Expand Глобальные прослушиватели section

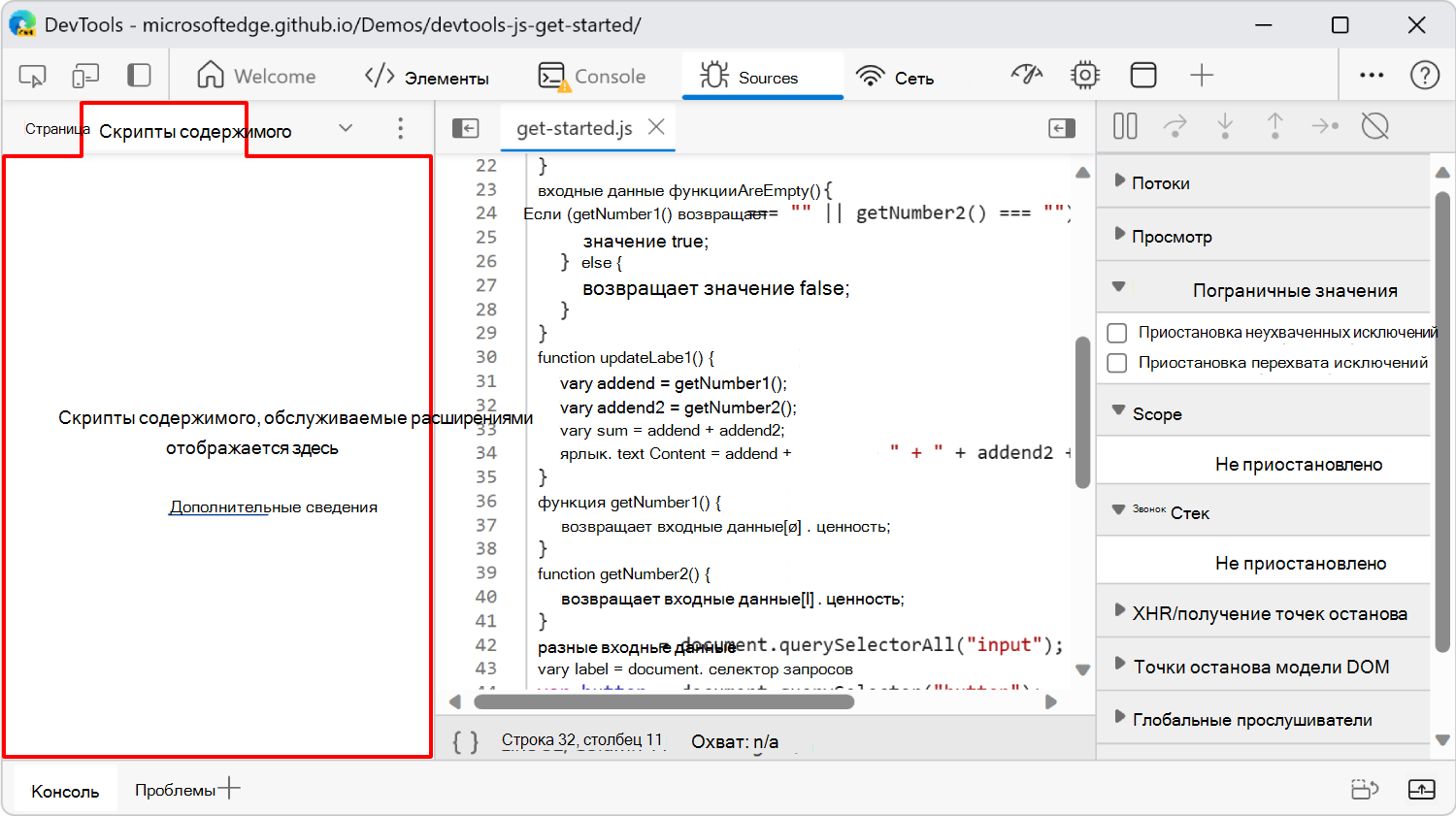point(1119,718)
